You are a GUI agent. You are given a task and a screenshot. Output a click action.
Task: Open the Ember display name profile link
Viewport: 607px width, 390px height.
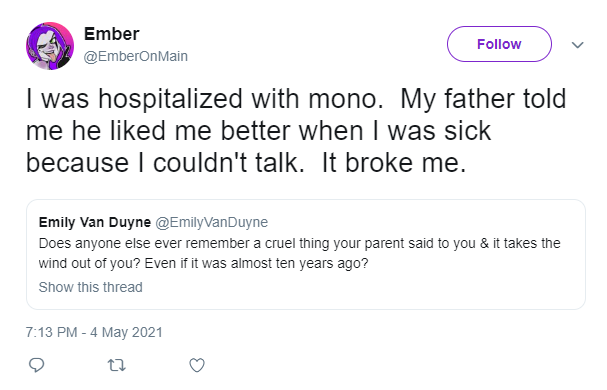[111, 34]
